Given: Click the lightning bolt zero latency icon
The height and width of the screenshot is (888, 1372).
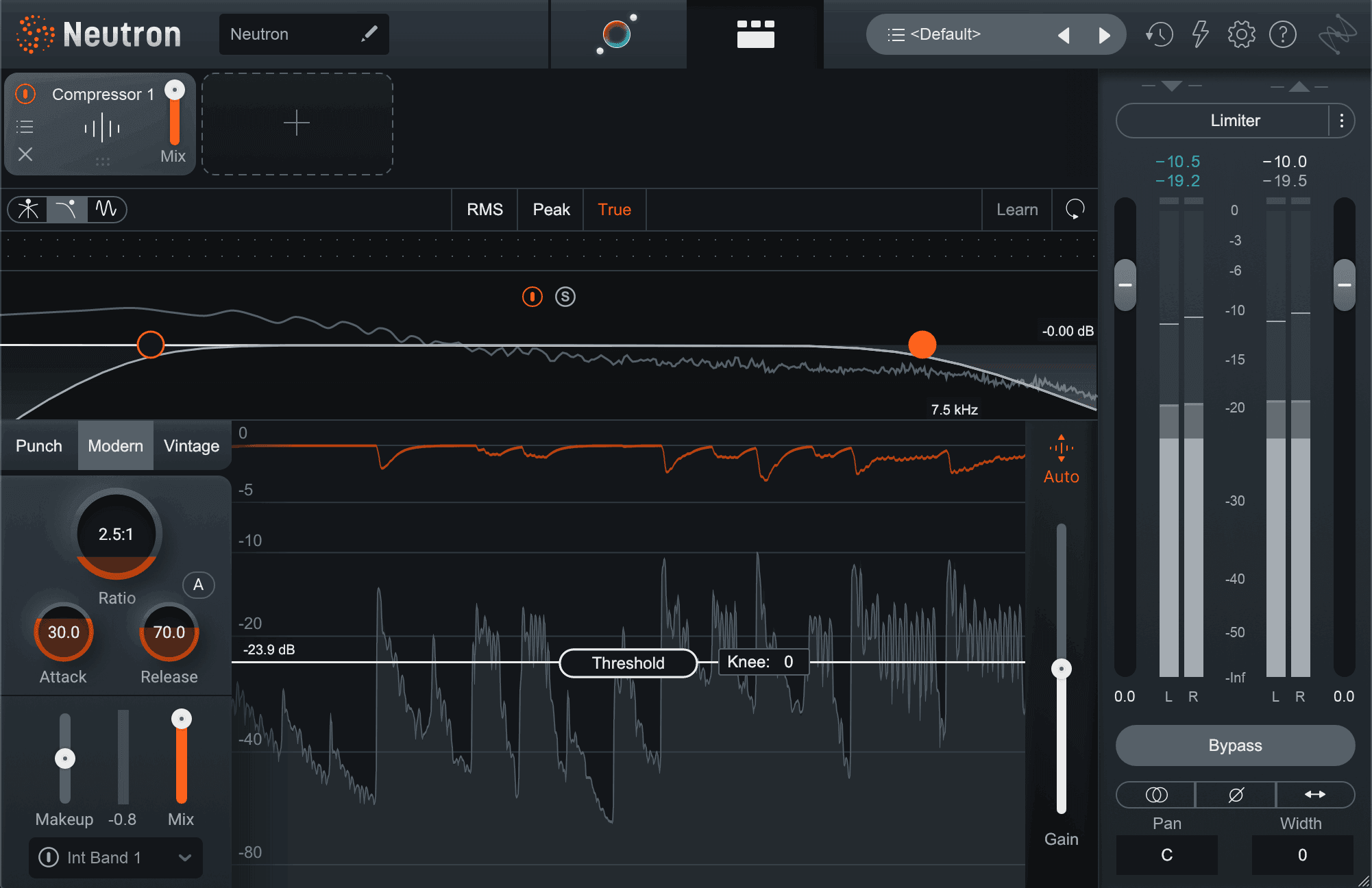Looking at the screenshot, I should tap(1200, 34).
